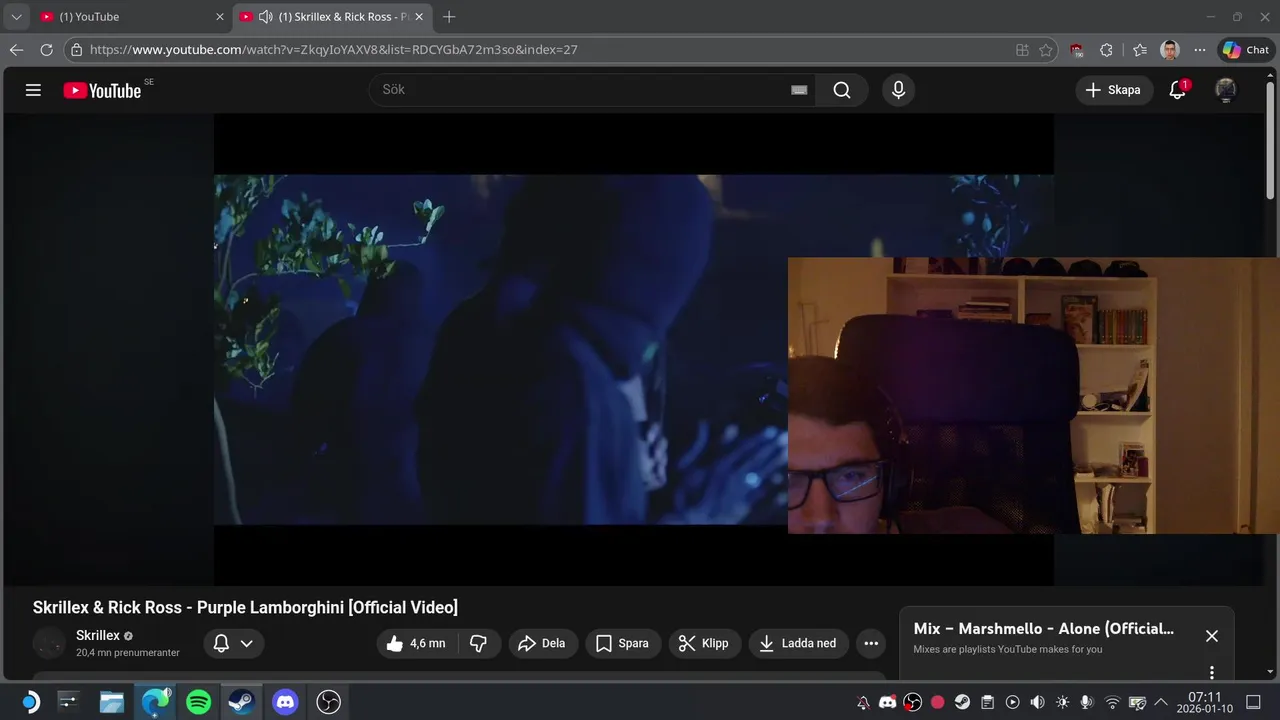Viewport: 1280px width, 720px height.
Task: Add page to favorites star
Action: pyautogui.click(x=1046, y=50)
